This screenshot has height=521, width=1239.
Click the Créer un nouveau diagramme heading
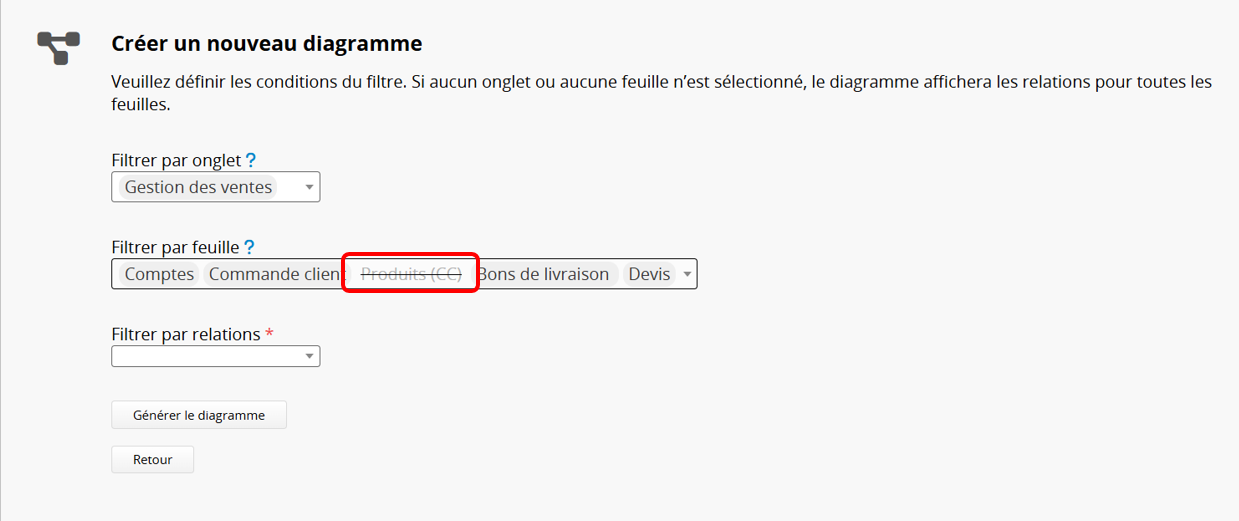[266, 44]
